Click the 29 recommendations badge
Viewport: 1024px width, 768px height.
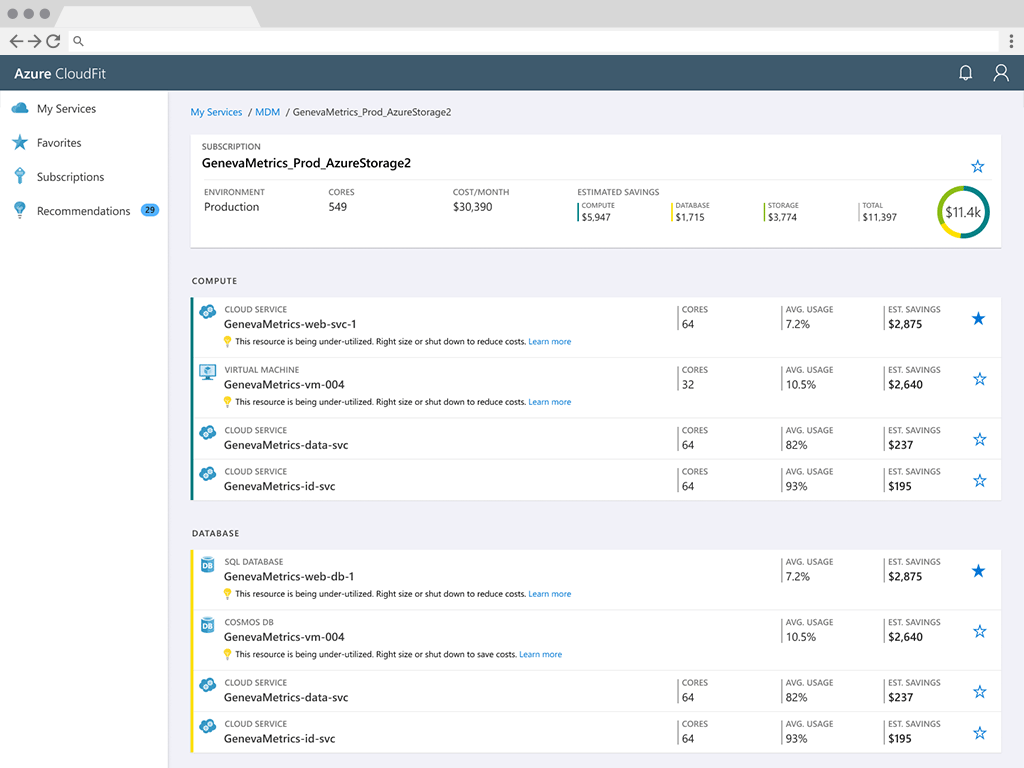tap(150, 210)
